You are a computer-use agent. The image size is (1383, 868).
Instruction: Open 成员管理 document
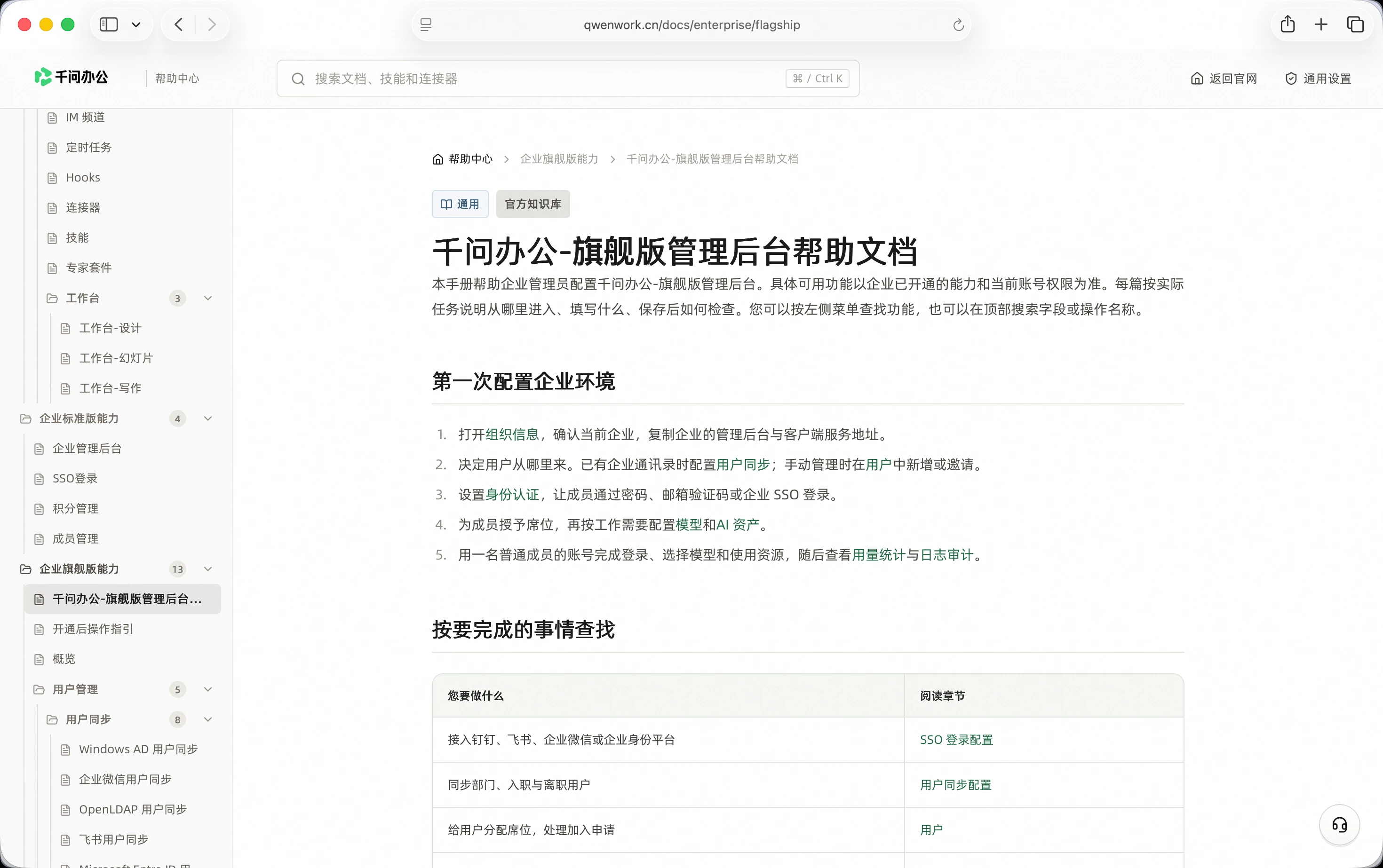(x=75, y=539)
